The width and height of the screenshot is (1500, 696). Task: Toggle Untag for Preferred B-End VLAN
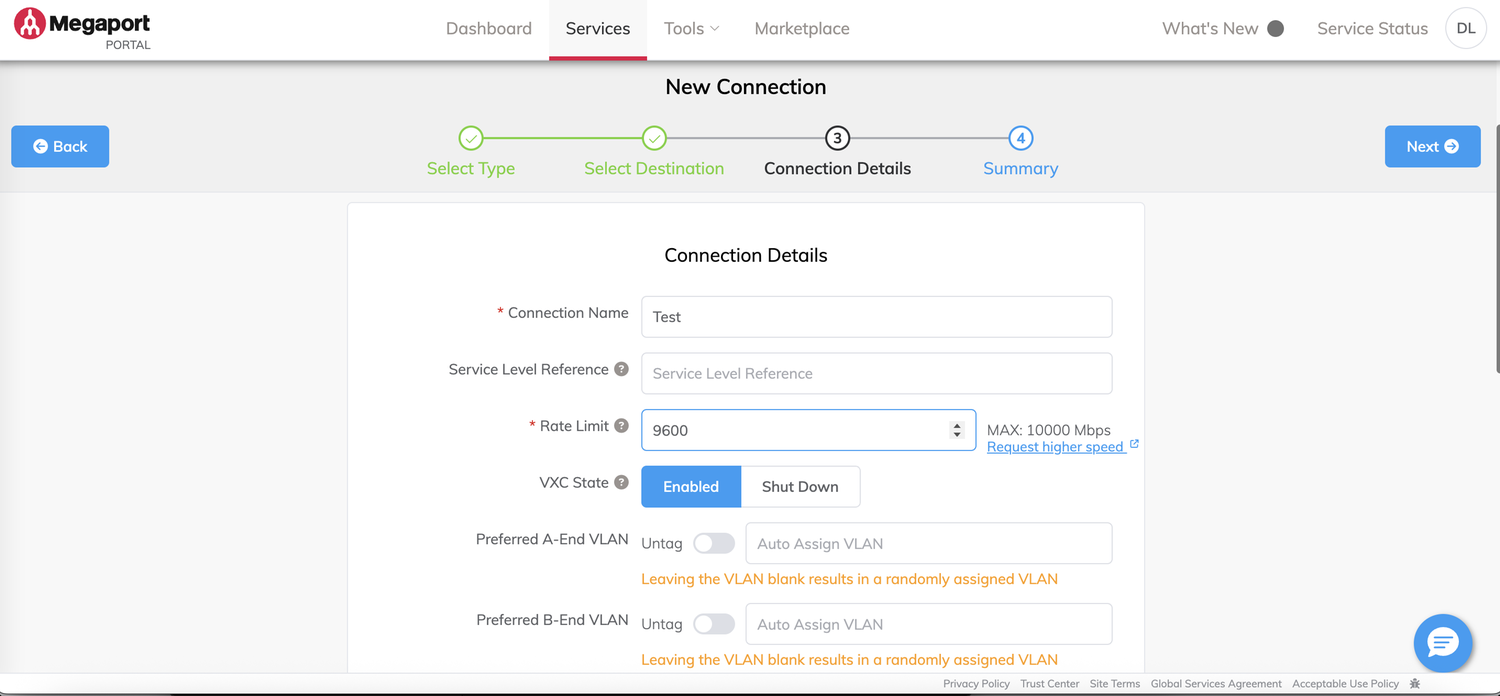click(714, 624)
